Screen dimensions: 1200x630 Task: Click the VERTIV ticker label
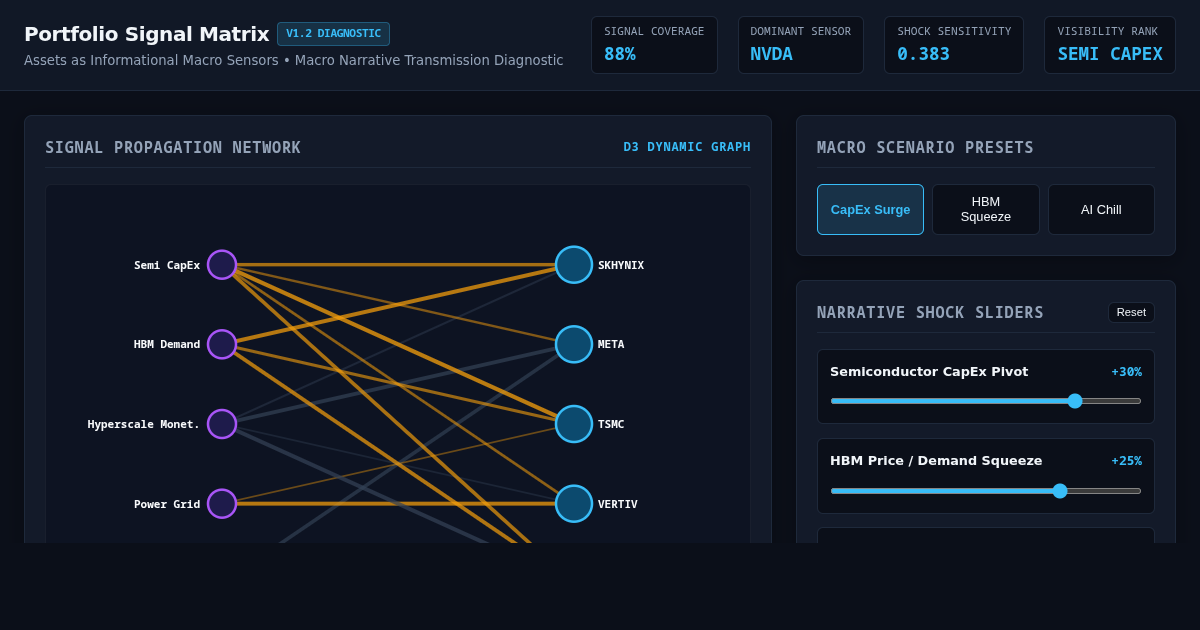[618, 504]
